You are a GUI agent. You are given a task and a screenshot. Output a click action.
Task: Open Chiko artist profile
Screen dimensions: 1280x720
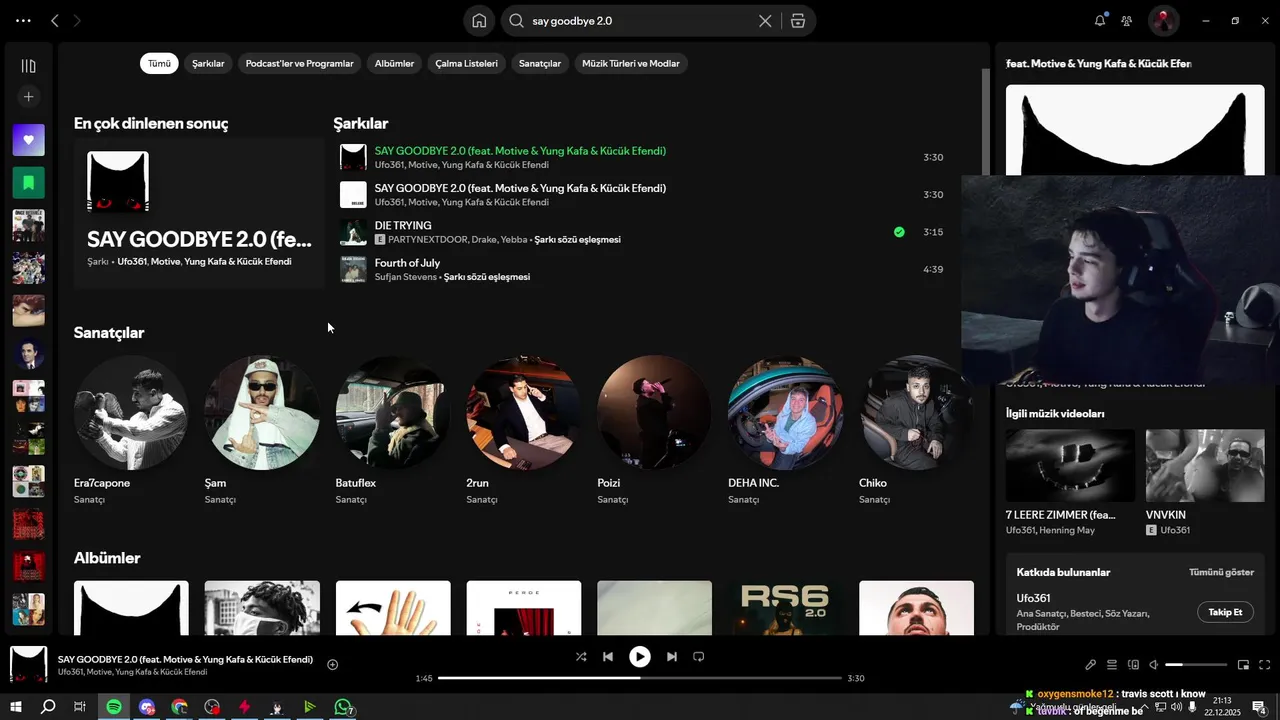(916, 413)
